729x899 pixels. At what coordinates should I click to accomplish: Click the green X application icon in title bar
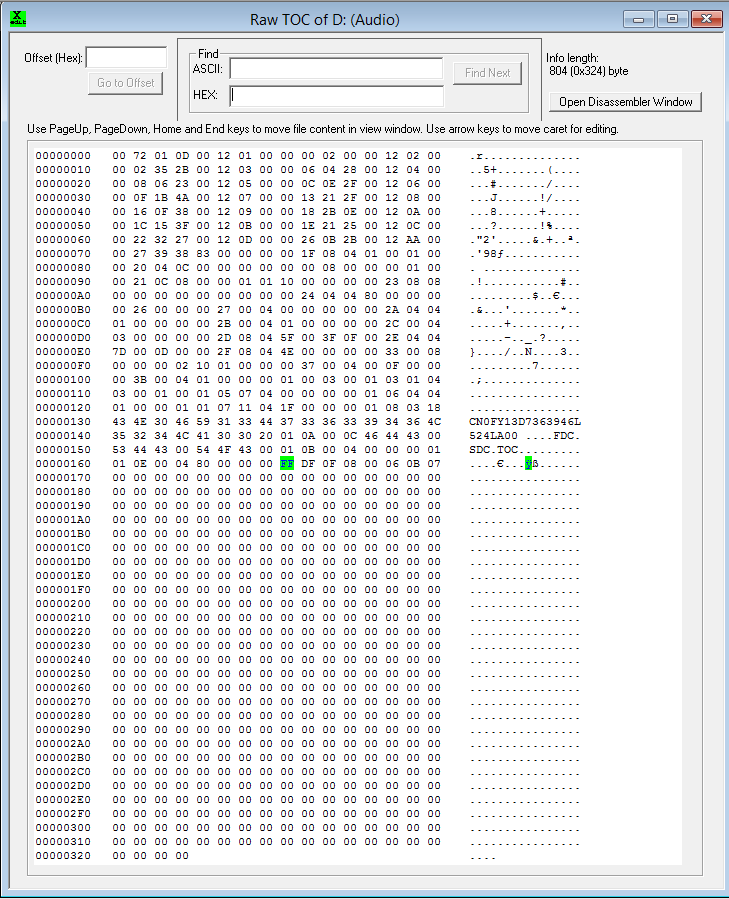pos(18,19)
